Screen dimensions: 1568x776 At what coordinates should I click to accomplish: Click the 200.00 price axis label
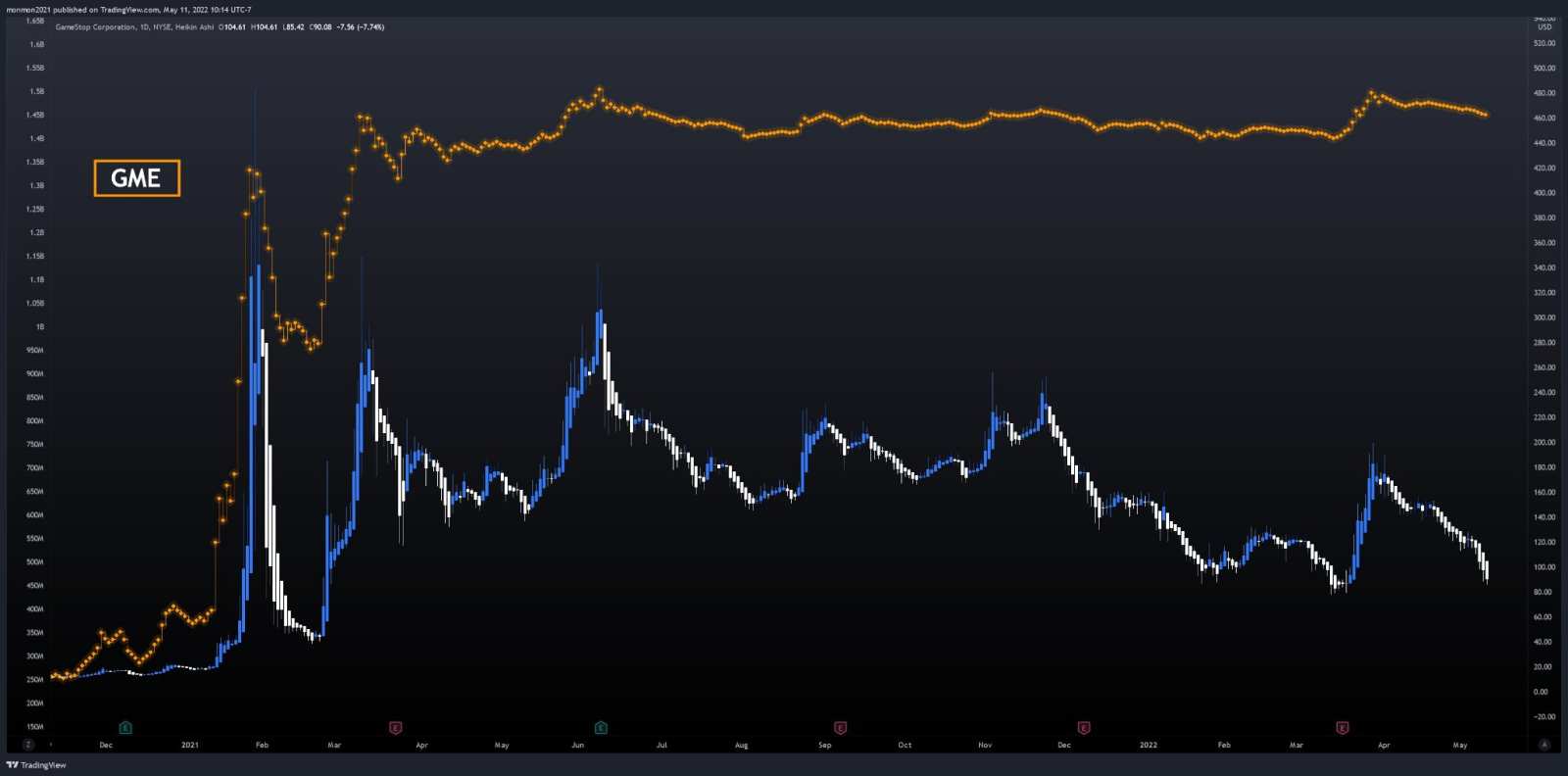[1544, 443]
